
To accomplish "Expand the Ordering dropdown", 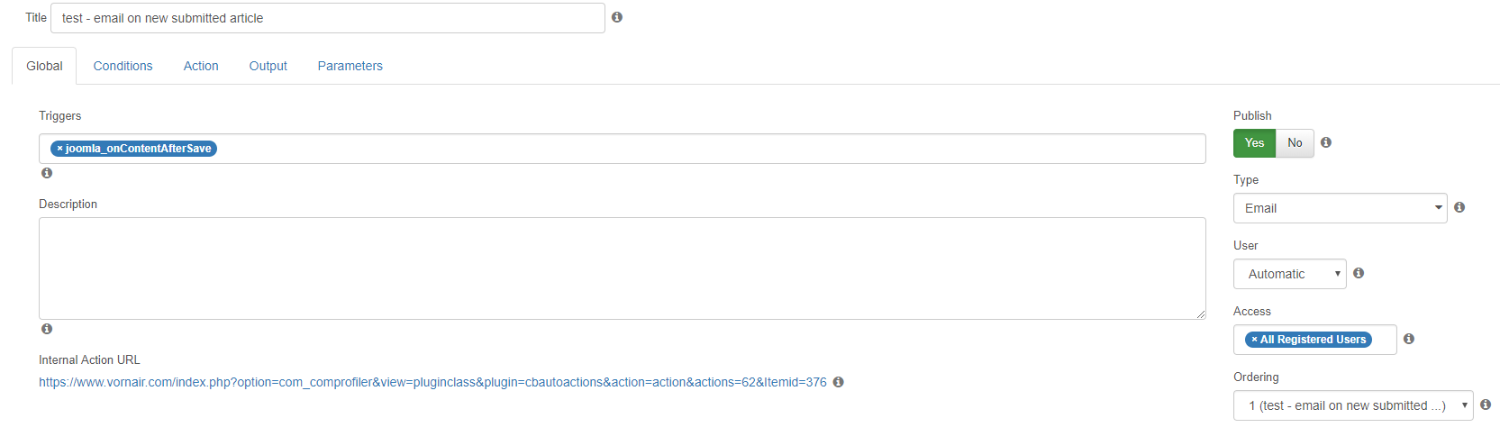I will 1353,405.
